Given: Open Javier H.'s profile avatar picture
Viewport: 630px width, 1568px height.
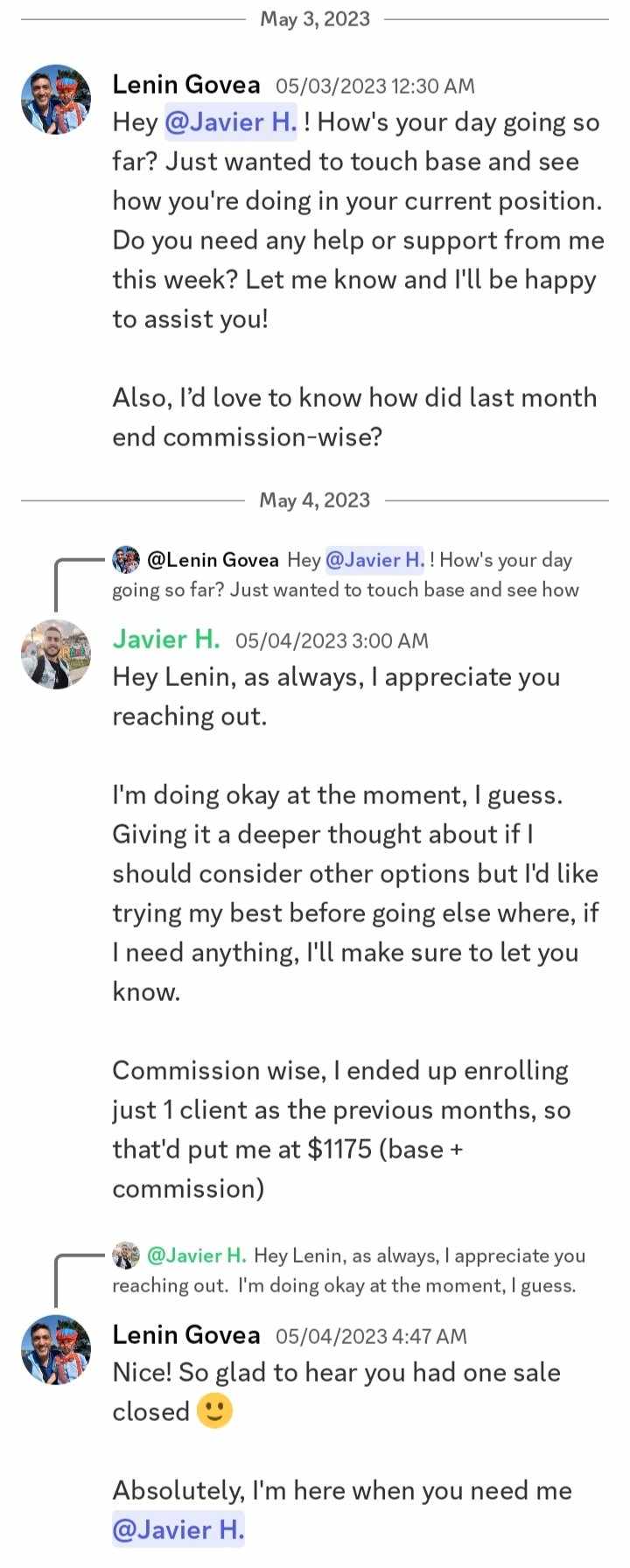Looking at the screenshot, I should pos(56,654).
